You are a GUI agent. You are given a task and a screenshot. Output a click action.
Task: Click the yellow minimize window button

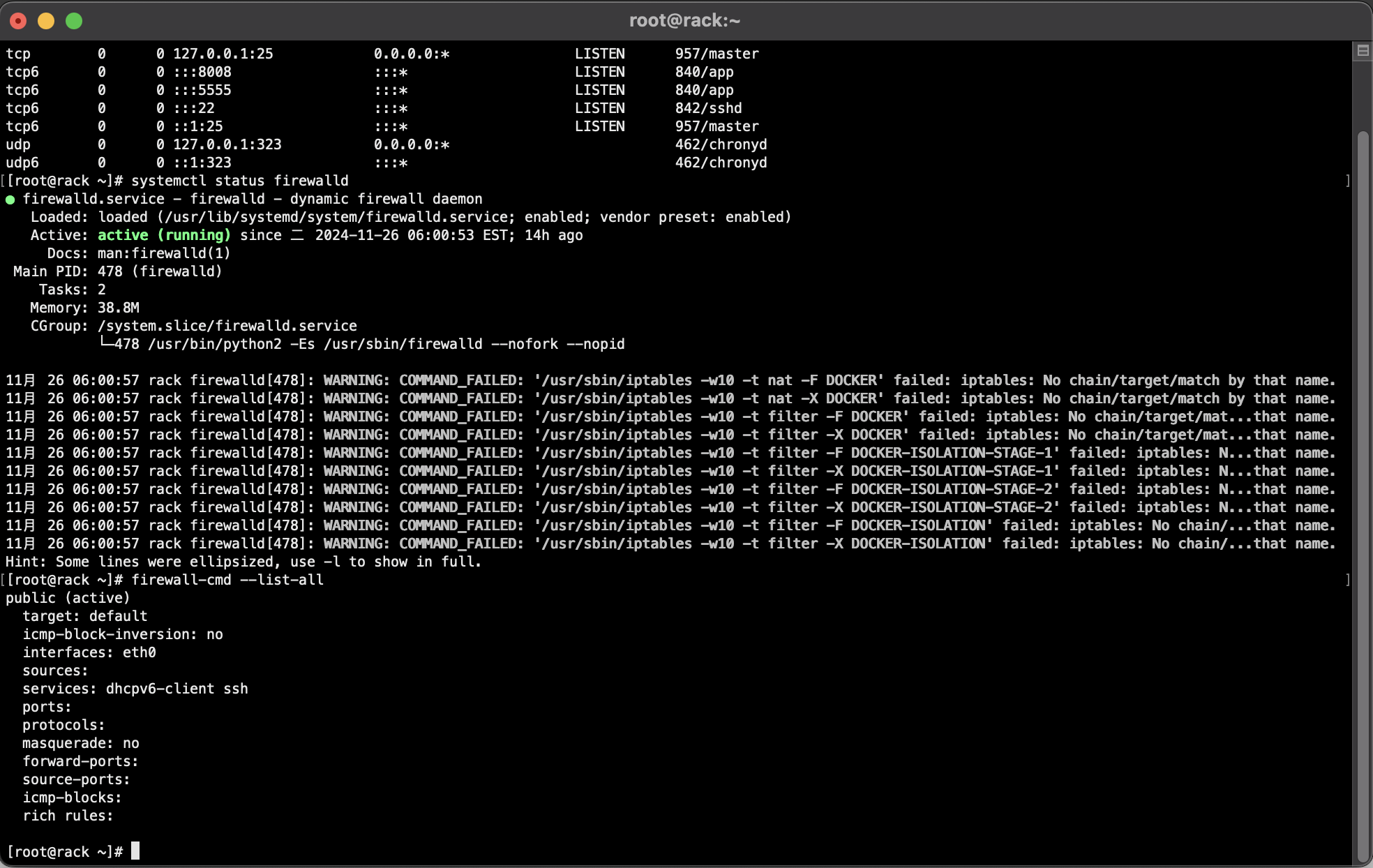(46, 21)
